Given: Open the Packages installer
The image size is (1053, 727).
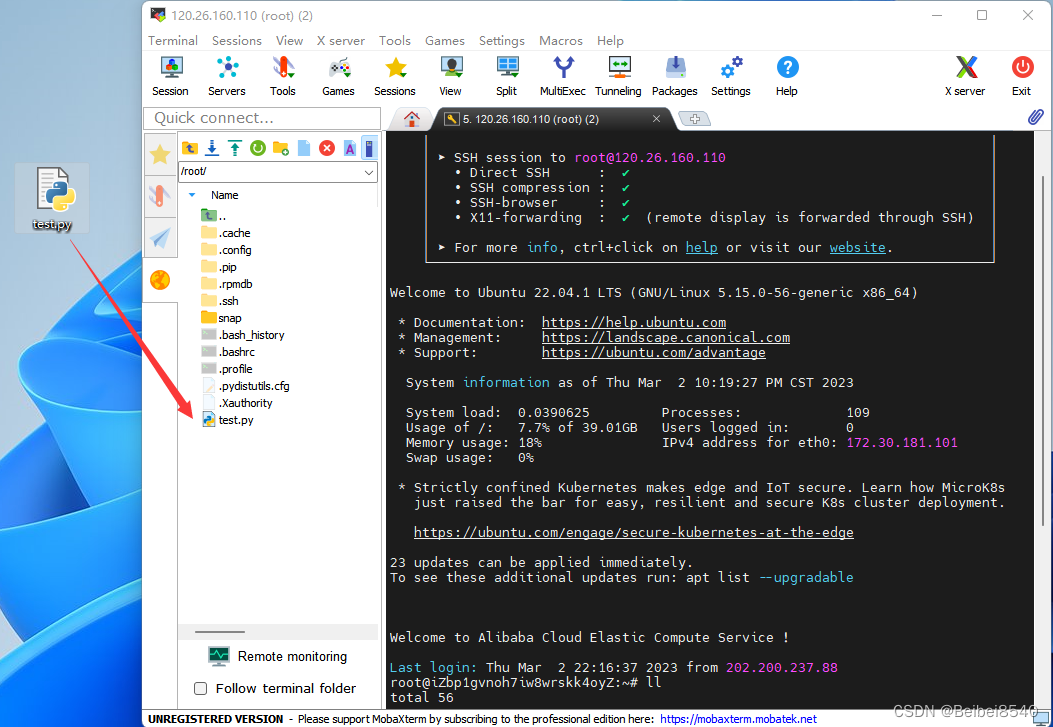Looking at the screenshot, I should click(674, 76).
